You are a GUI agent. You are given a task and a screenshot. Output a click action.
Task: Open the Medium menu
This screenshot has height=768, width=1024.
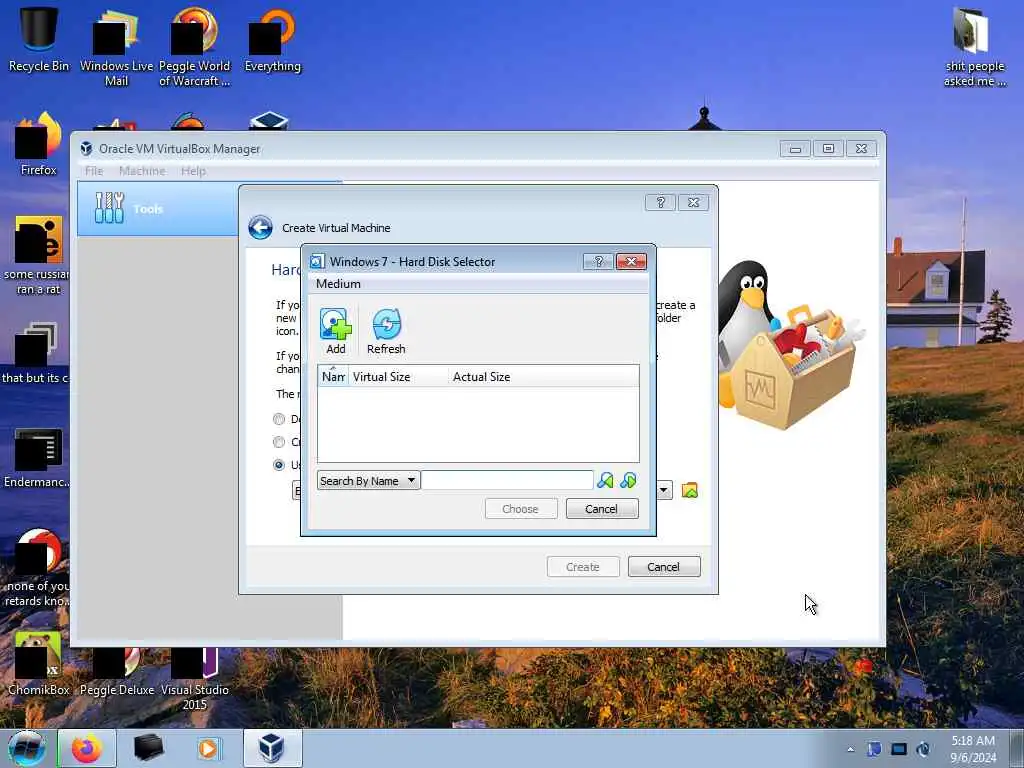click(338, 283)
